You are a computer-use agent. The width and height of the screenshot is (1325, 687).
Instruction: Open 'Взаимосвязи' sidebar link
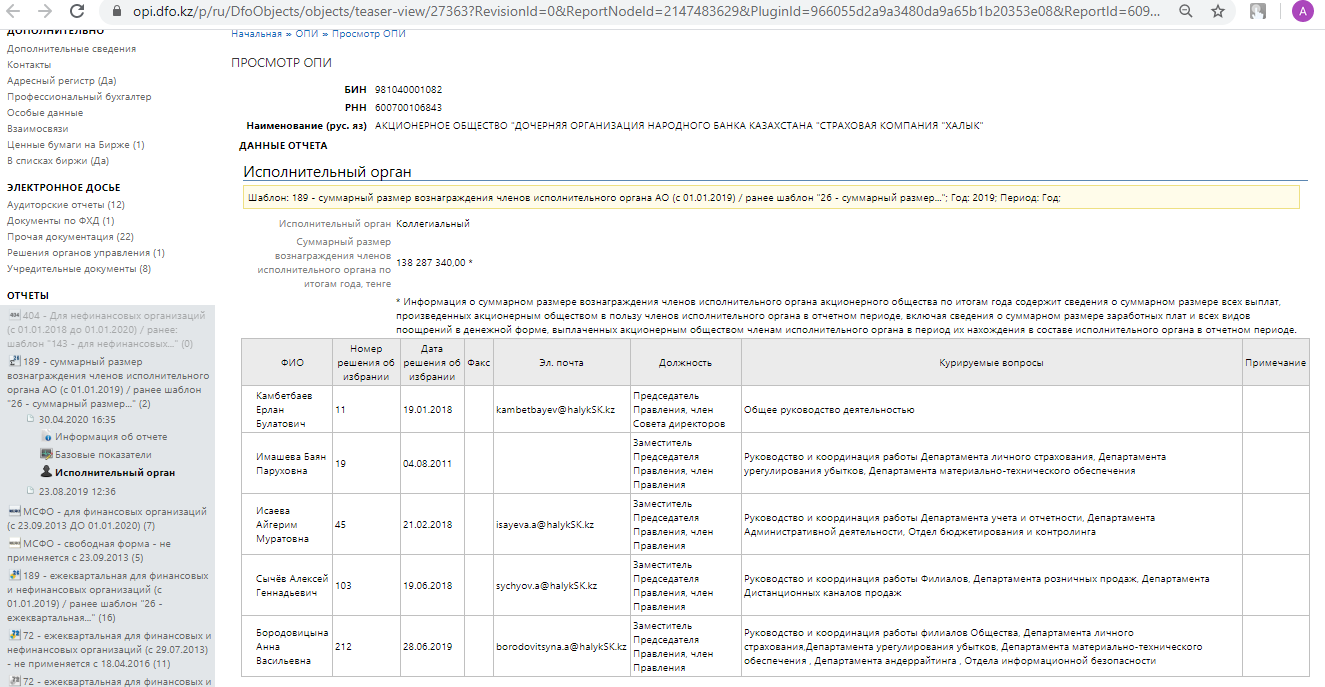pos(38,129)
